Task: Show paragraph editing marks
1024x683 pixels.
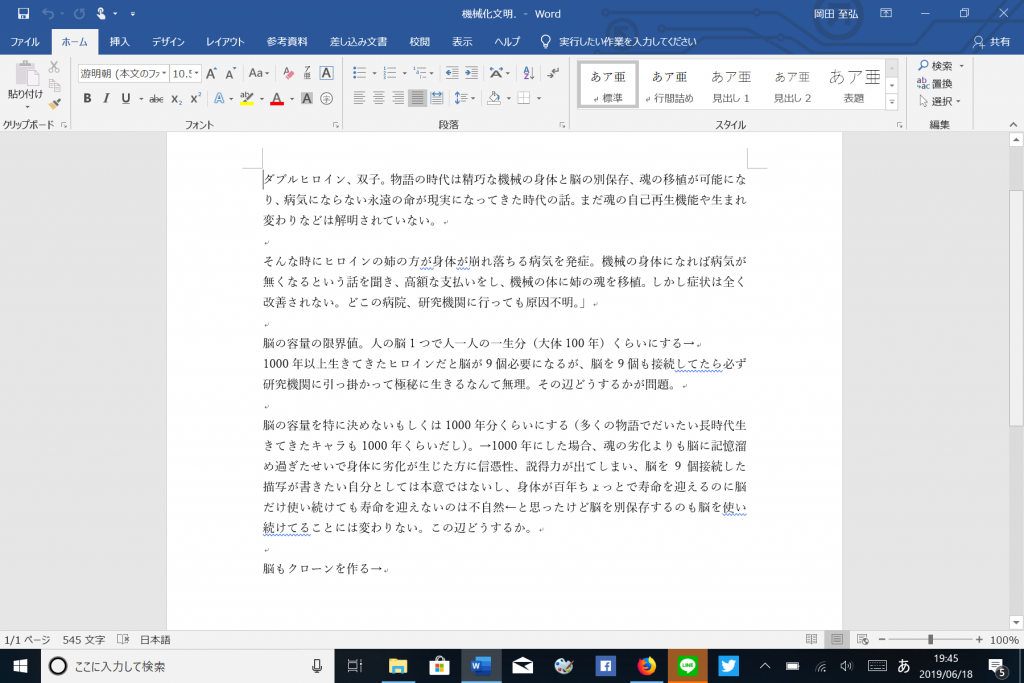Action: tap(553, 73)
